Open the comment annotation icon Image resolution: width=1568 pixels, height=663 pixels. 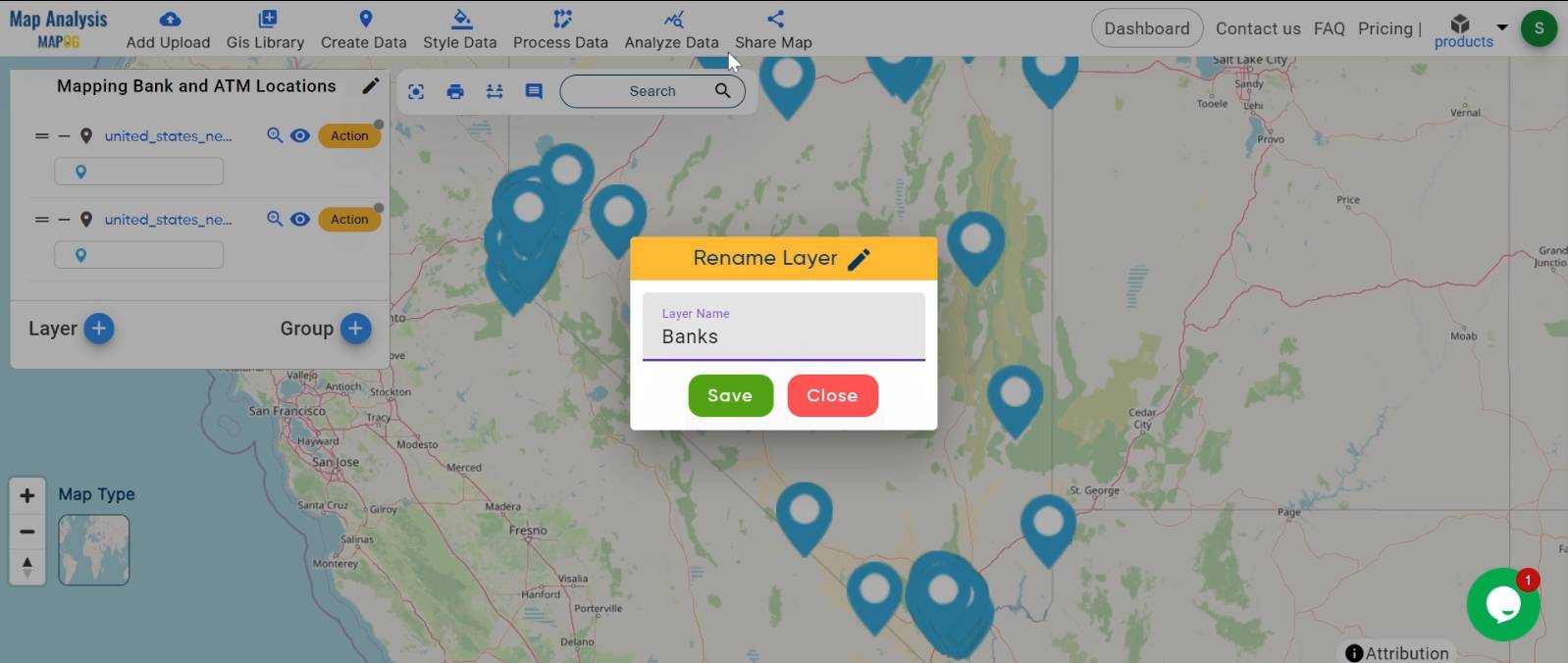pos(534,91)
